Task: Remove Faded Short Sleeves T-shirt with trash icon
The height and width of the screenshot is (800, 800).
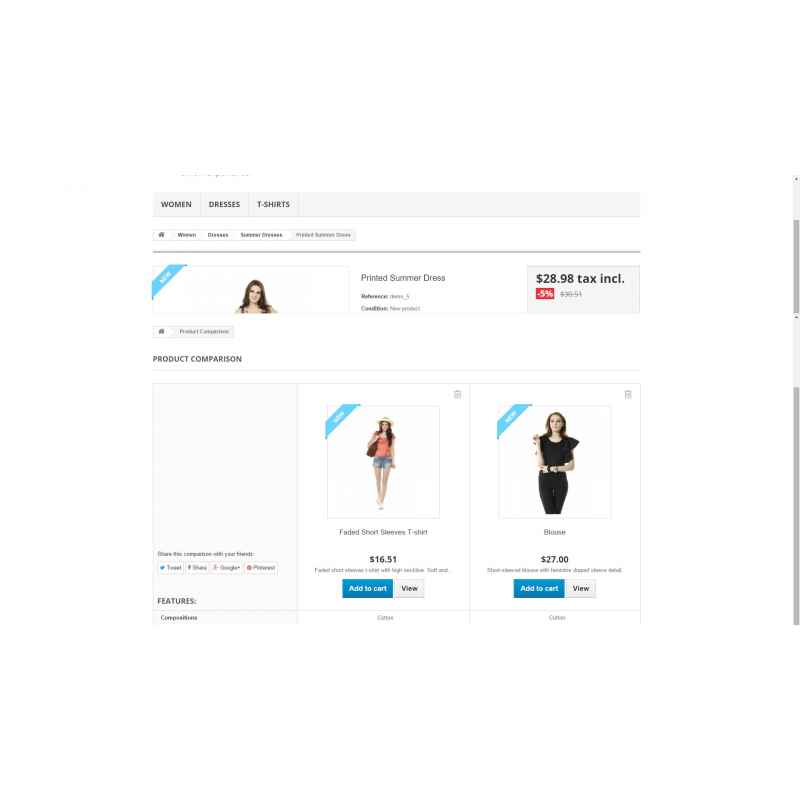Action: click(458, 394)
